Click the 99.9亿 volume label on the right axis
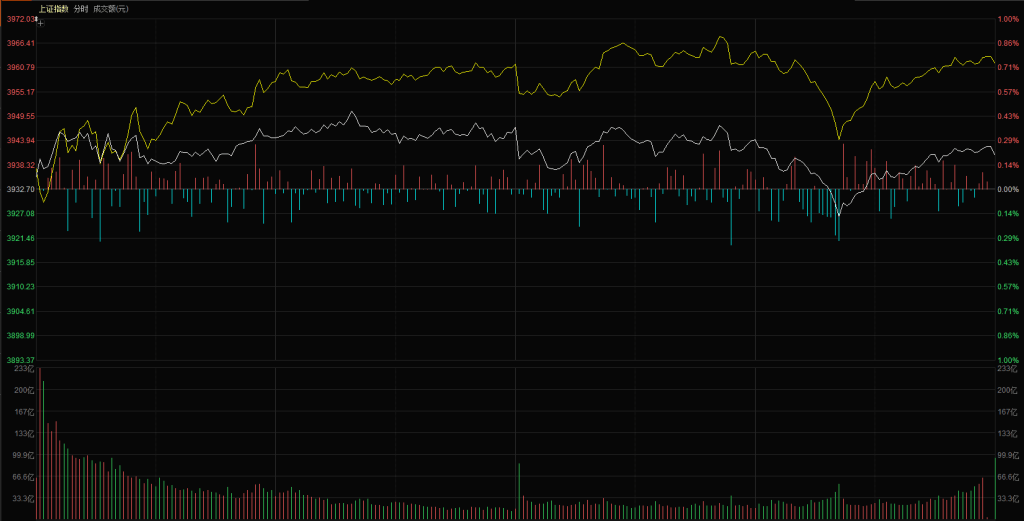This screenshot has width=1024, height=521. coord(1008,455)
